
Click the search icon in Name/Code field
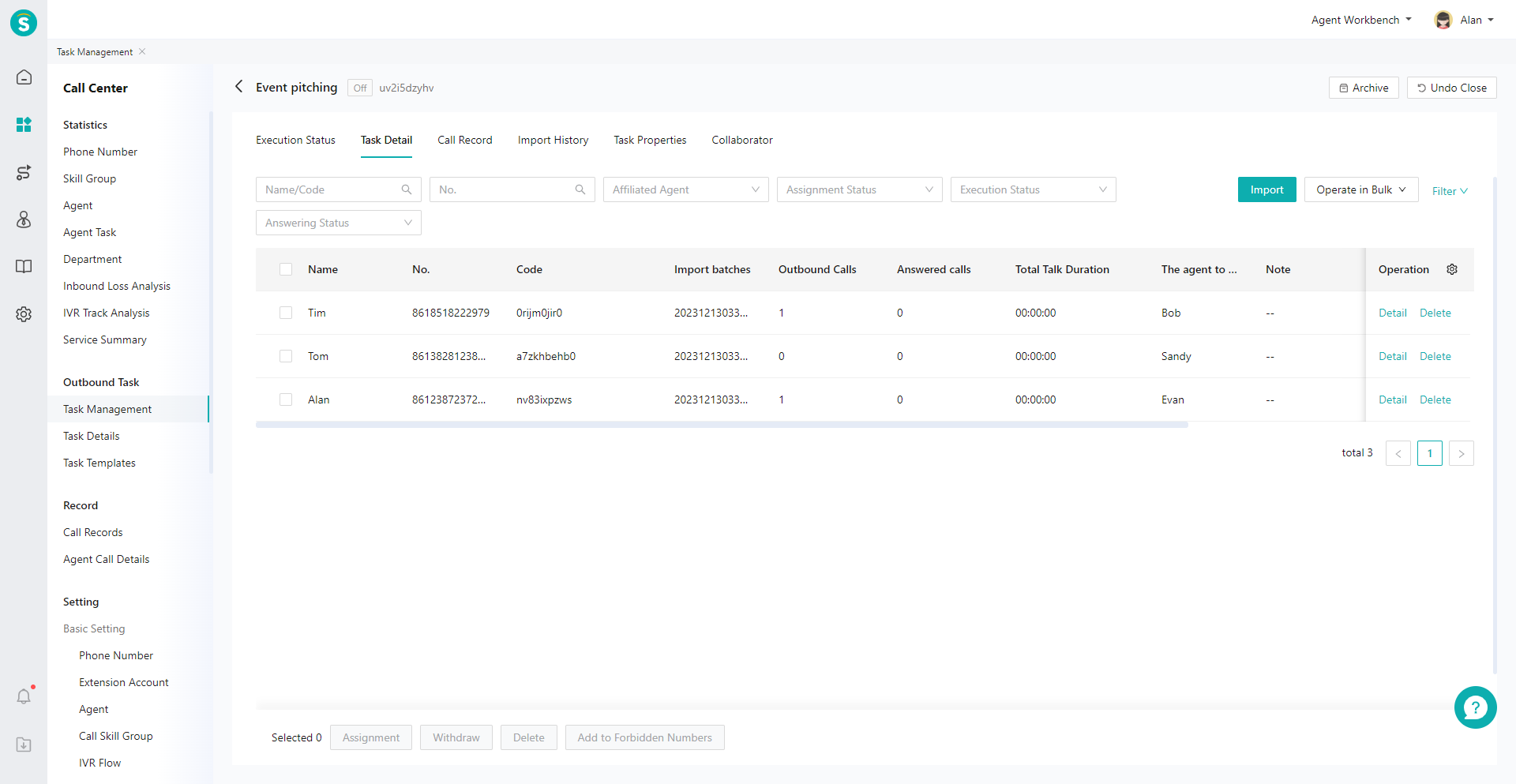(407, 189)
